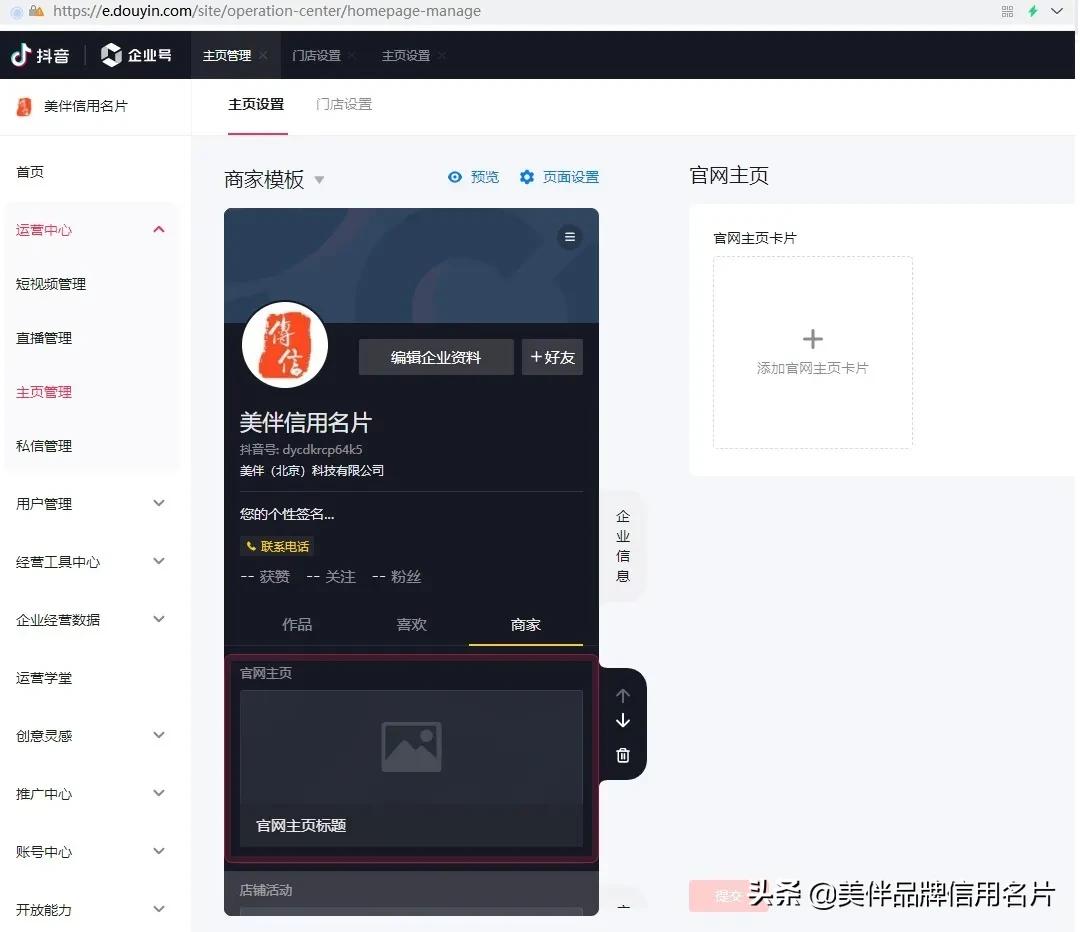Collapse the 运营中心 sidebar section
This screenshot has width=1080, height=932.
tap(159, 229)
